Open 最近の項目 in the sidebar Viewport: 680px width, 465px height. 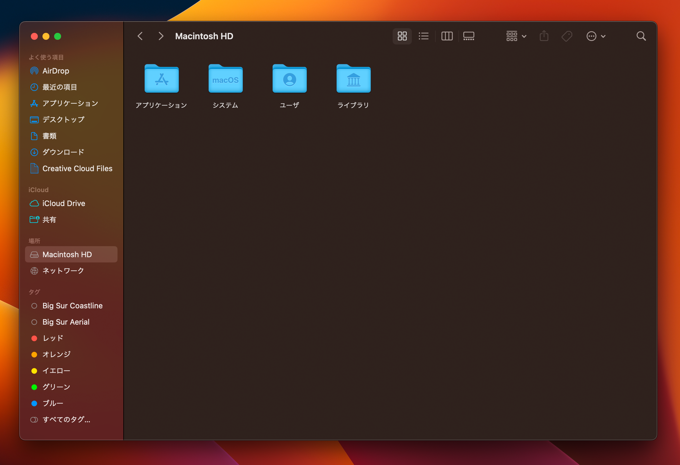(x=71, y=87)
